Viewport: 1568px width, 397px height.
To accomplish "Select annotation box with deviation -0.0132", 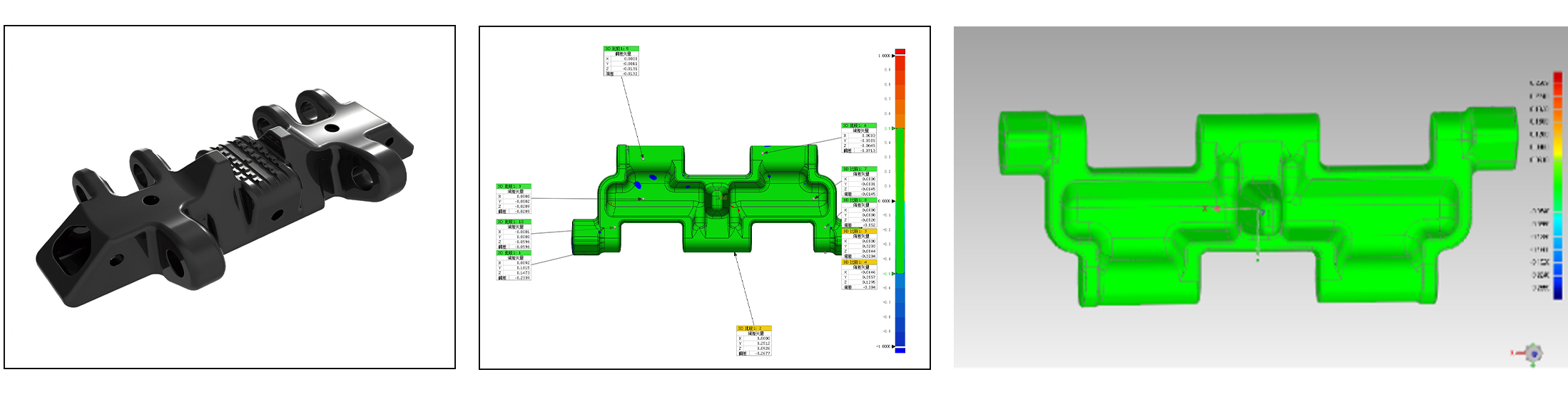I will (x=621, y=61).
